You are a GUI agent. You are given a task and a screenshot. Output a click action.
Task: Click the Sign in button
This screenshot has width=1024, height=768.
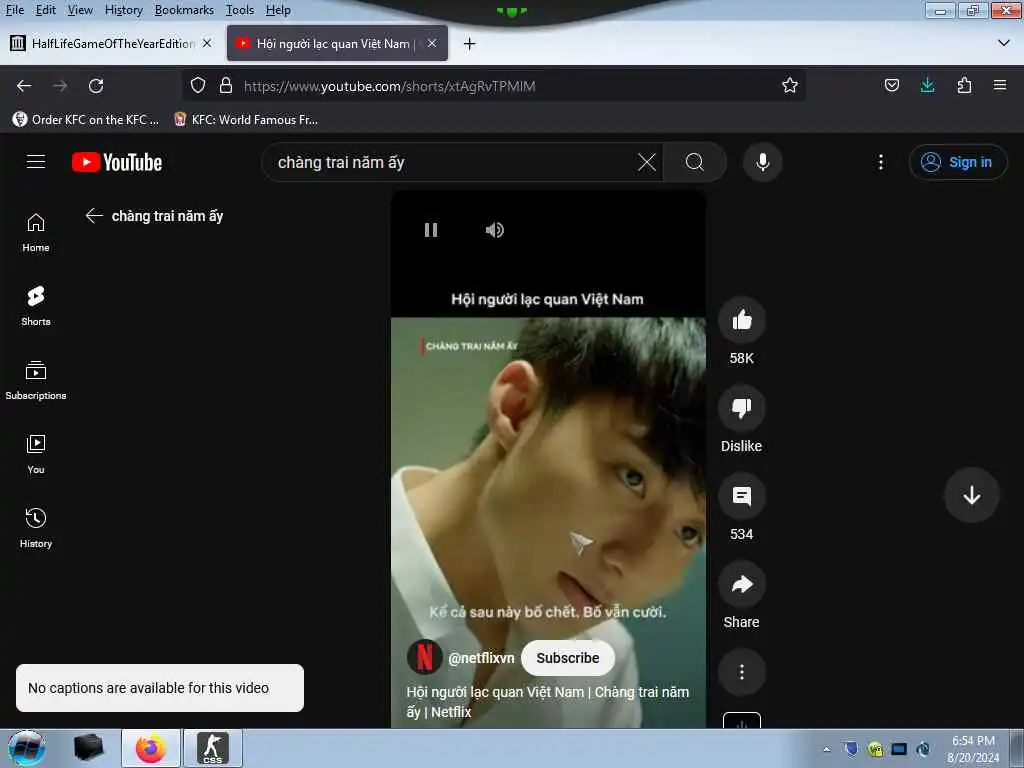coord(957,162)
